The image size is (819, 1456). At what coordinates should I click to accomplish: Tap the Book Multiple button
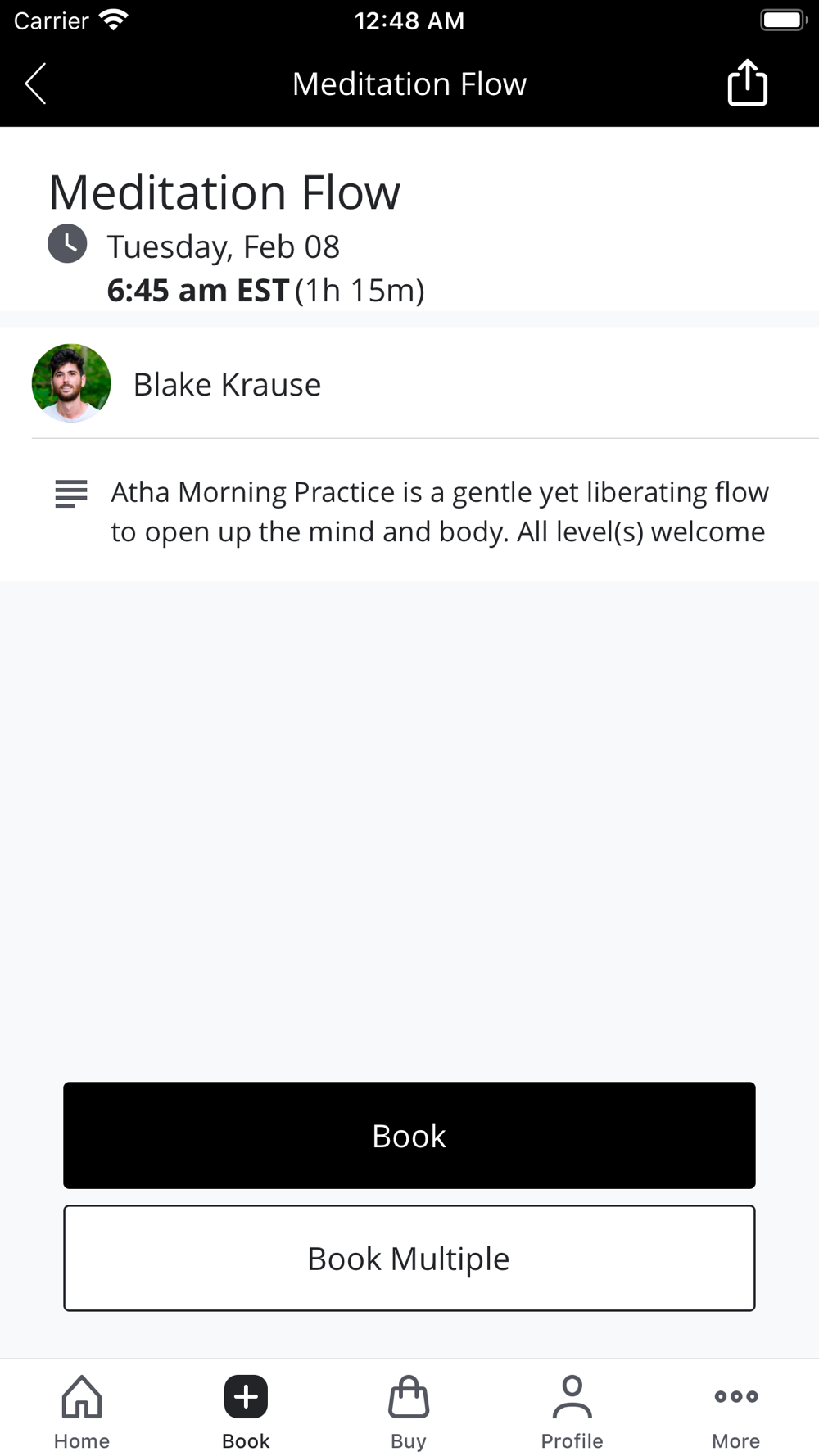pyautogui.click(x=409, y=1258)
